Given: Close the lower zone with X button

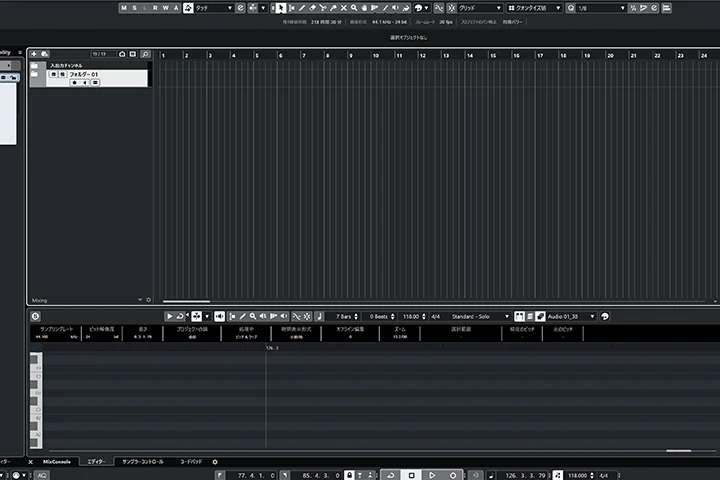Looking at the screenshot, I should pos(31,462).
